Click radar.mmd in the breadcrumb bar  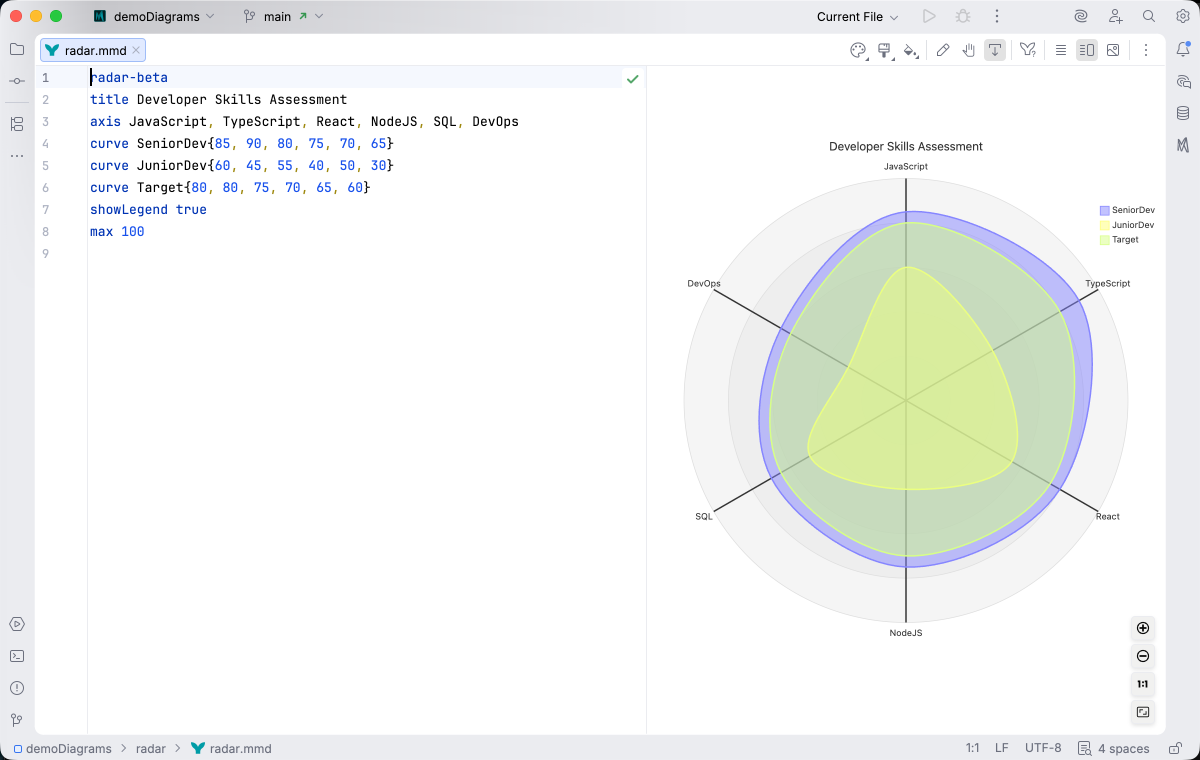pos(231,748)
